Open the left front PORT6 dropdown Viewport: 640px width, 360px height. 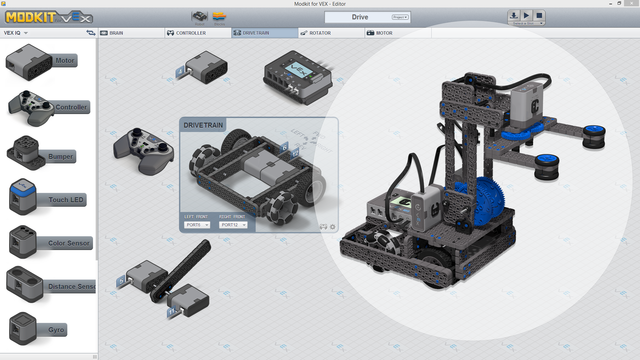[x=197, y=225]
